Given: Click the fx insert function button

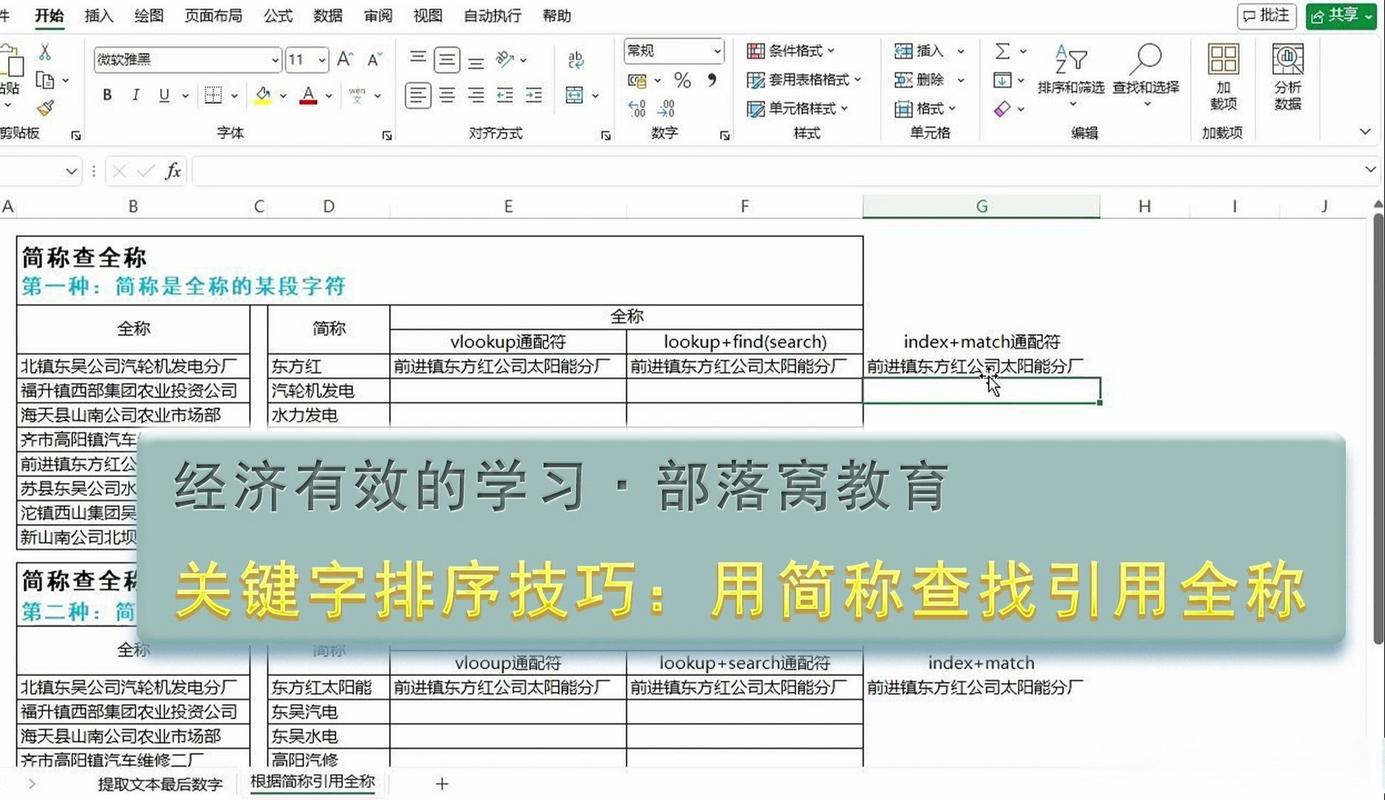Looking at the screenshot, I should 173,171.
